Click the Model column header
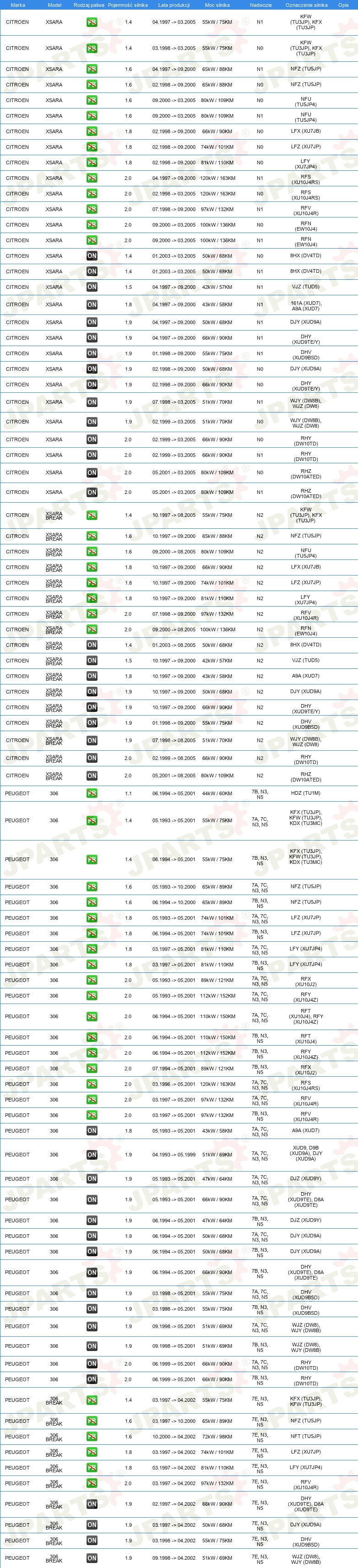Viewport: 358px width, 1568px height. (x=54, y=5)
